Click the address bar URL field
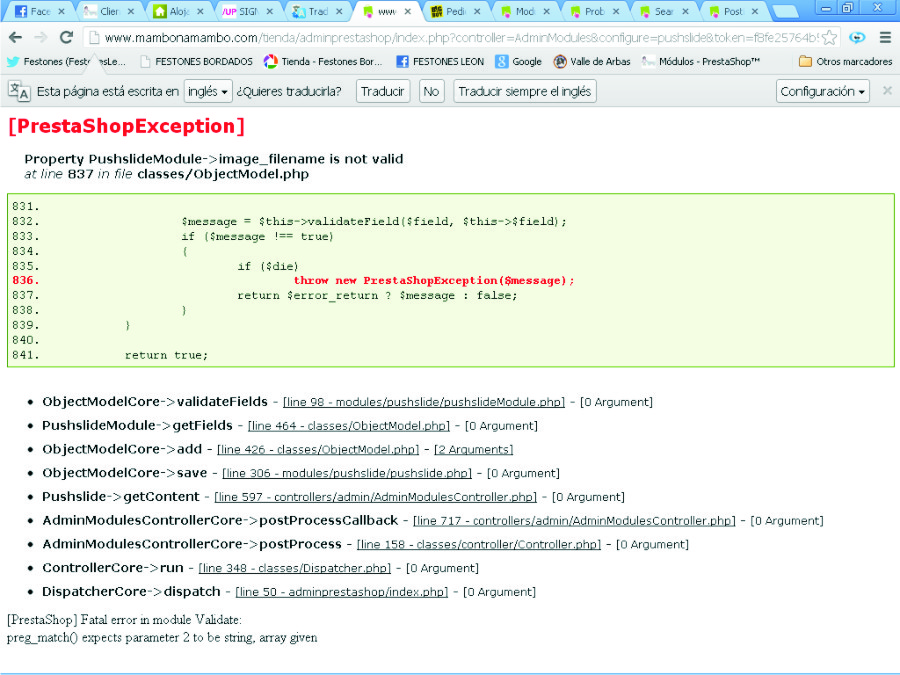Screen dimensions: 900x675 459,38
